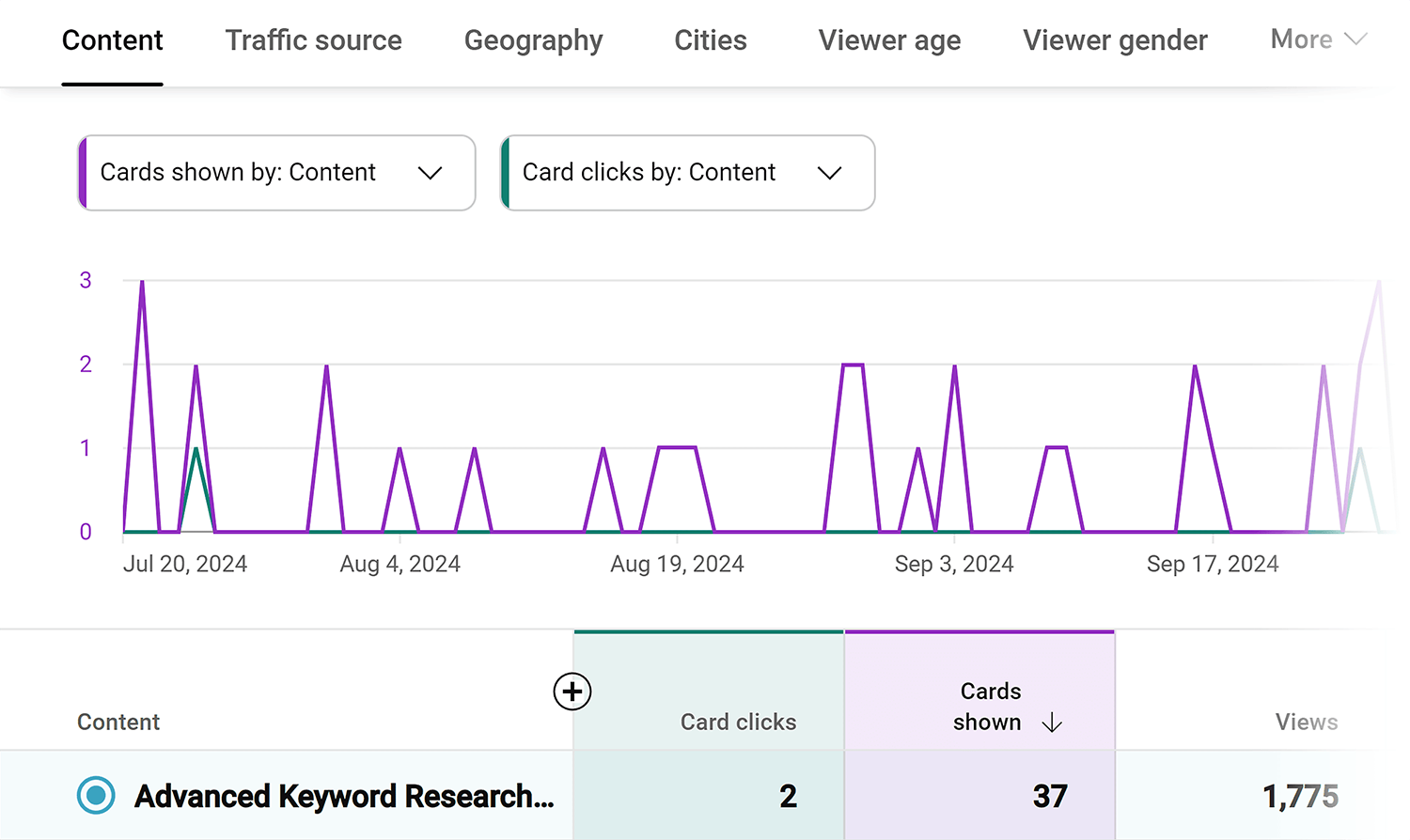The height and width of the screenshot is (840, 1410).
Task: Click the Sep 17, 2024 axis date
Action: tap(1213, 564)
